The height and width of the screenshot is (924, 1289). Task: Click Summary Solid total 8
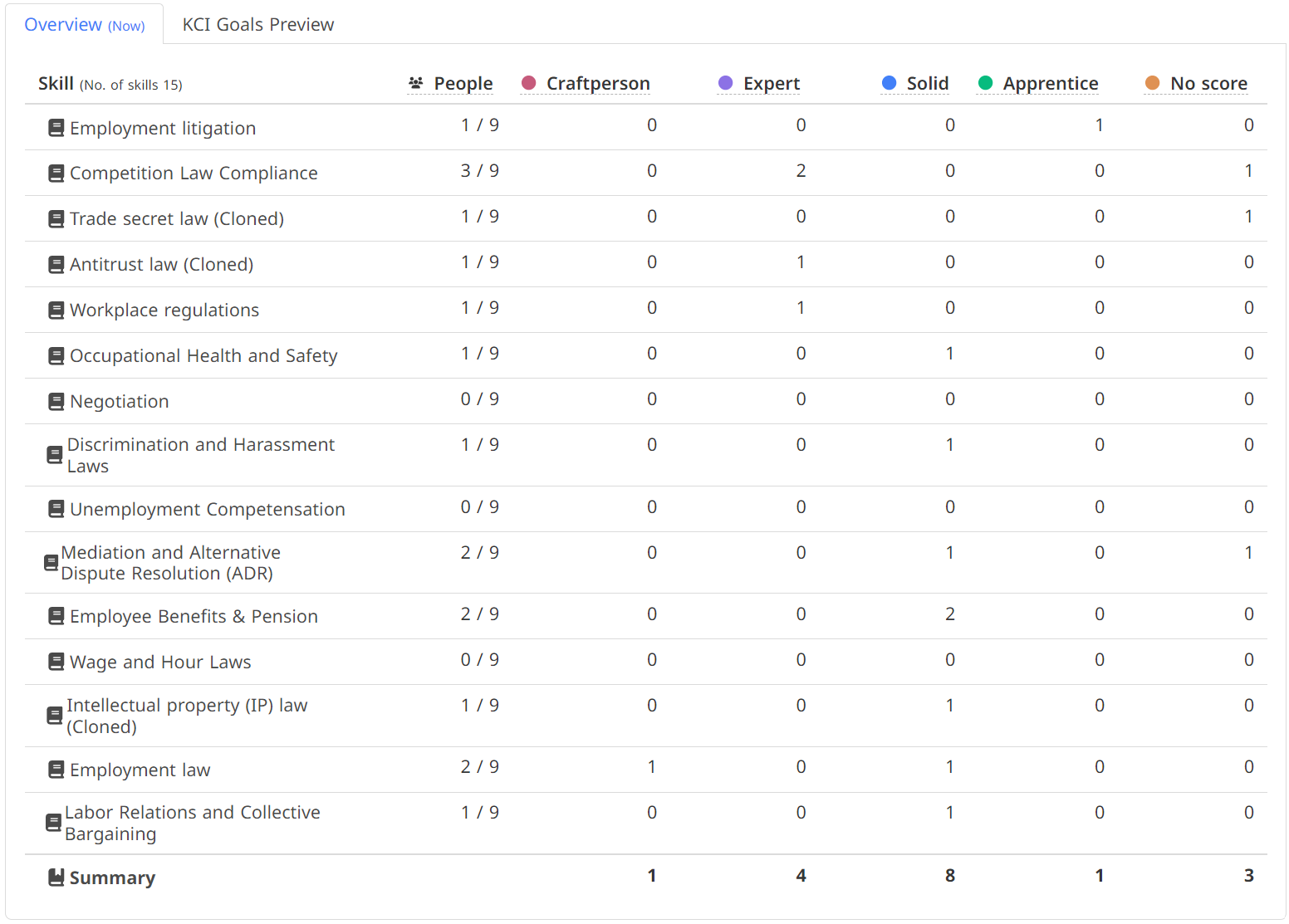[x=950, y=875]
